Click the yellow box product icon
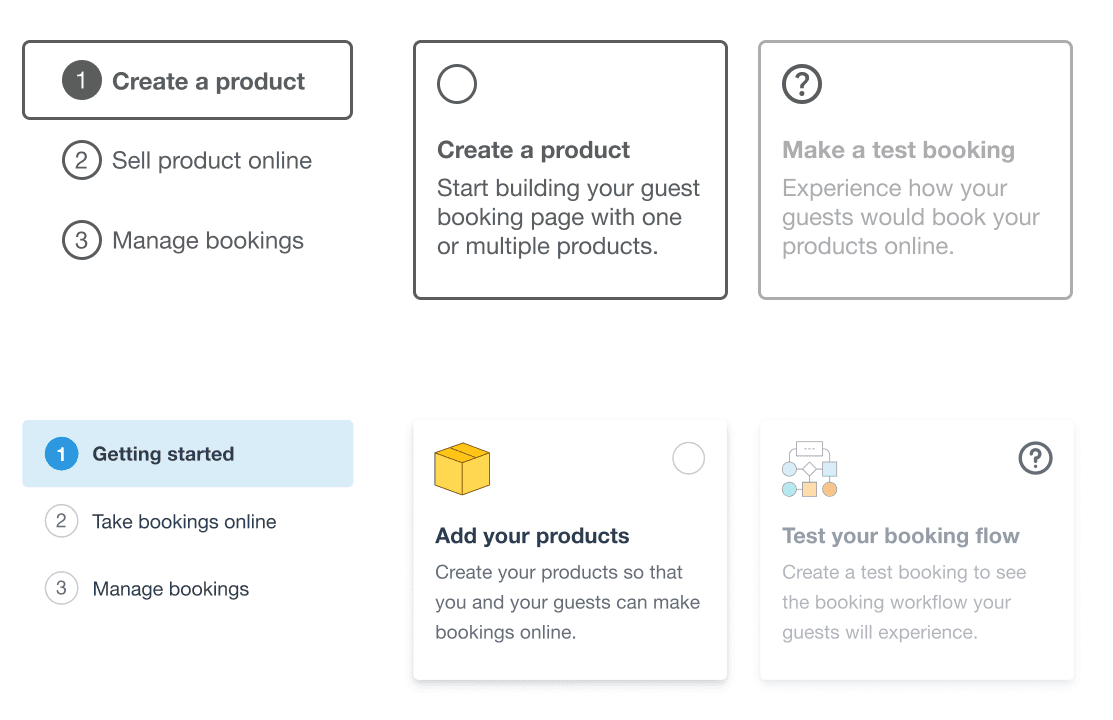This screenshot has height=720, width=1113. pos(462,469)
